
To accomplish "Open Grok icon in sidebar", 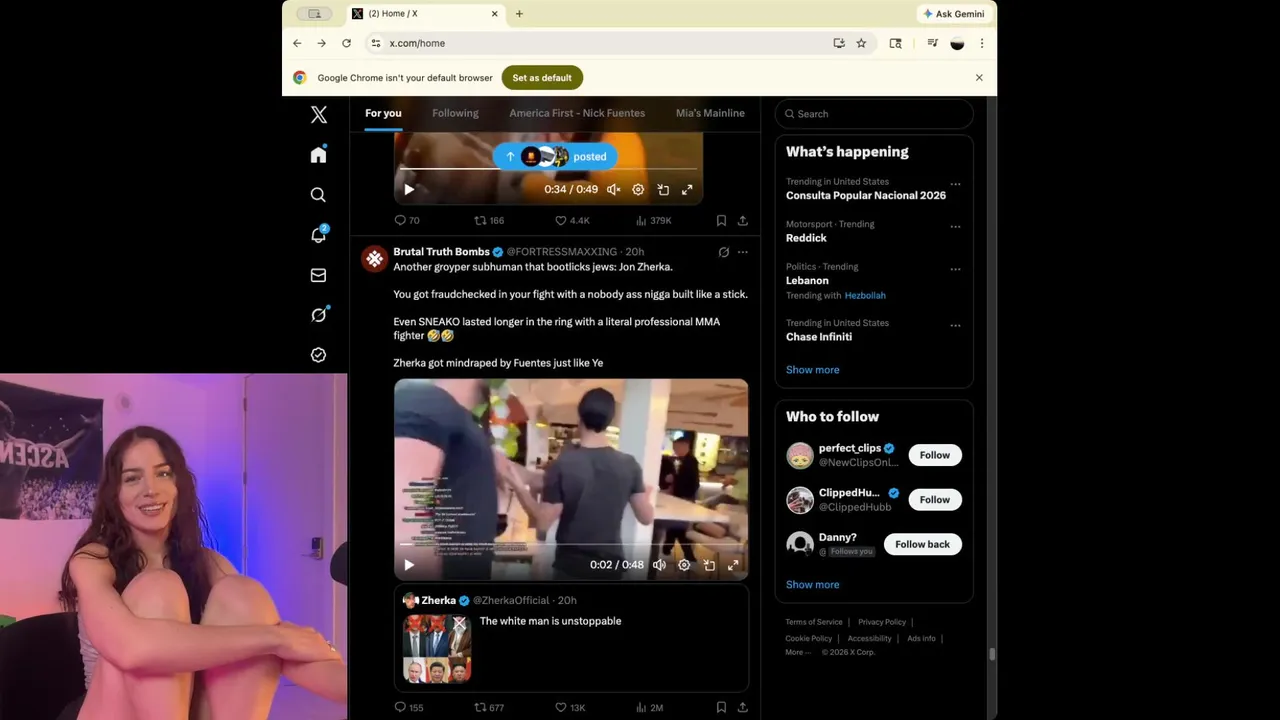I will click(318, 315).
